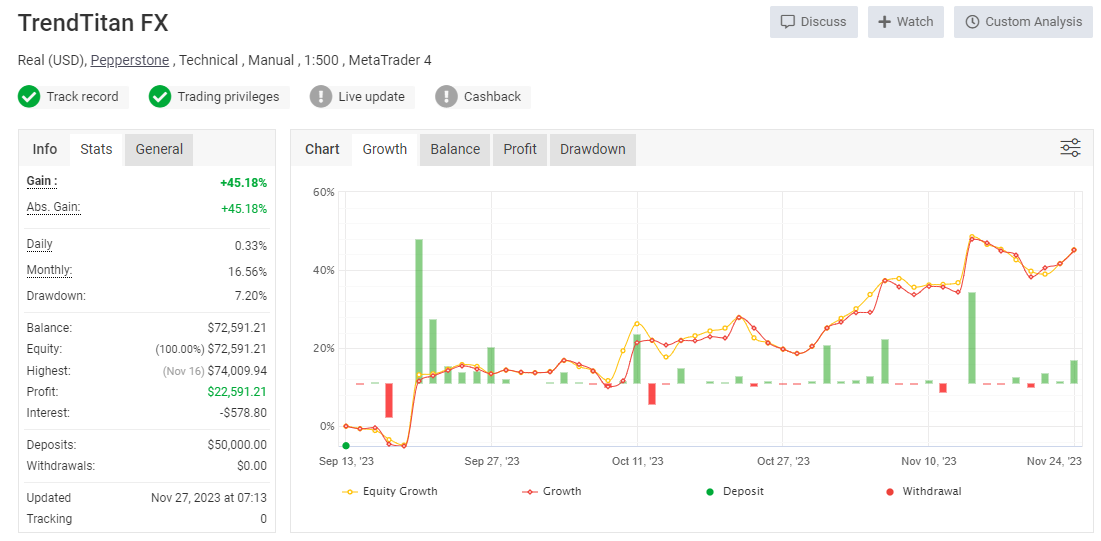1101x541 pixels.
Task: Open the Balance chart tab
Action: (x=455, y=149)
